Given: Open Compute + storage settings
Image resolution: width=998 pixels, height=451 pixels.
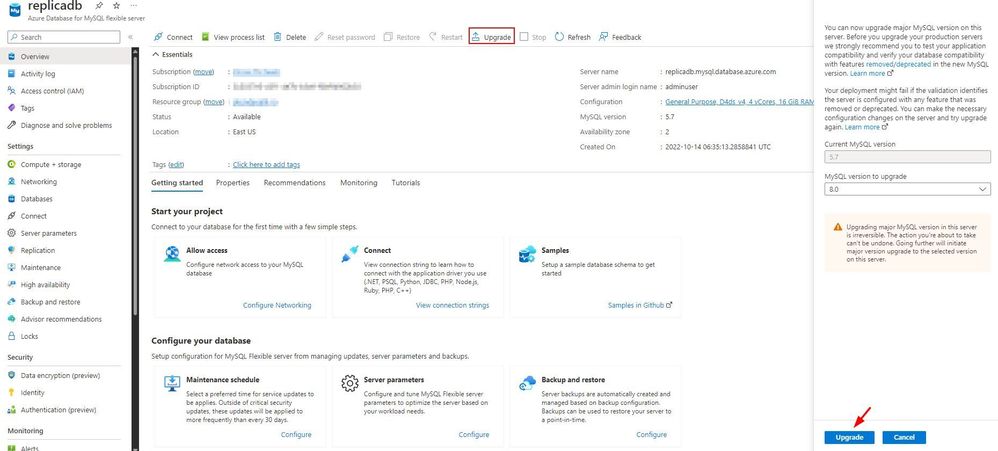Looking at the screenshot, I should click(x=51, y=165).
